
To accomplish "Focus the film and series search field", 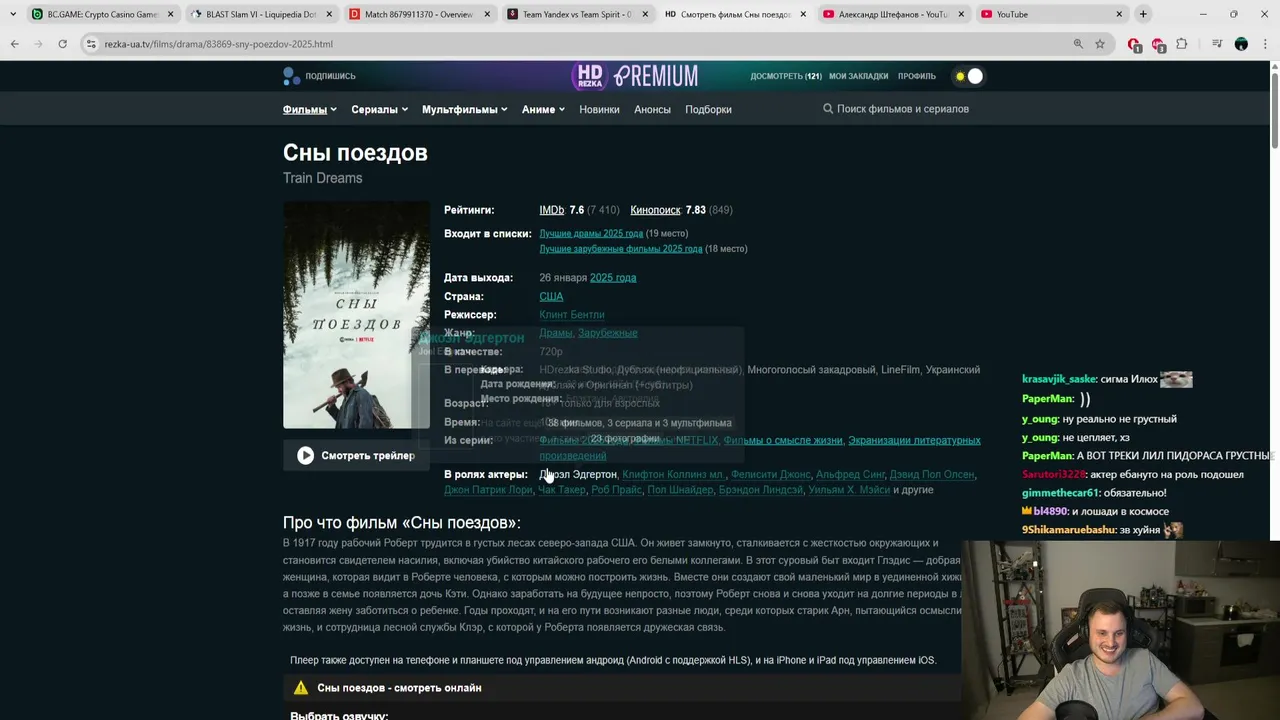I will (903, 109).
